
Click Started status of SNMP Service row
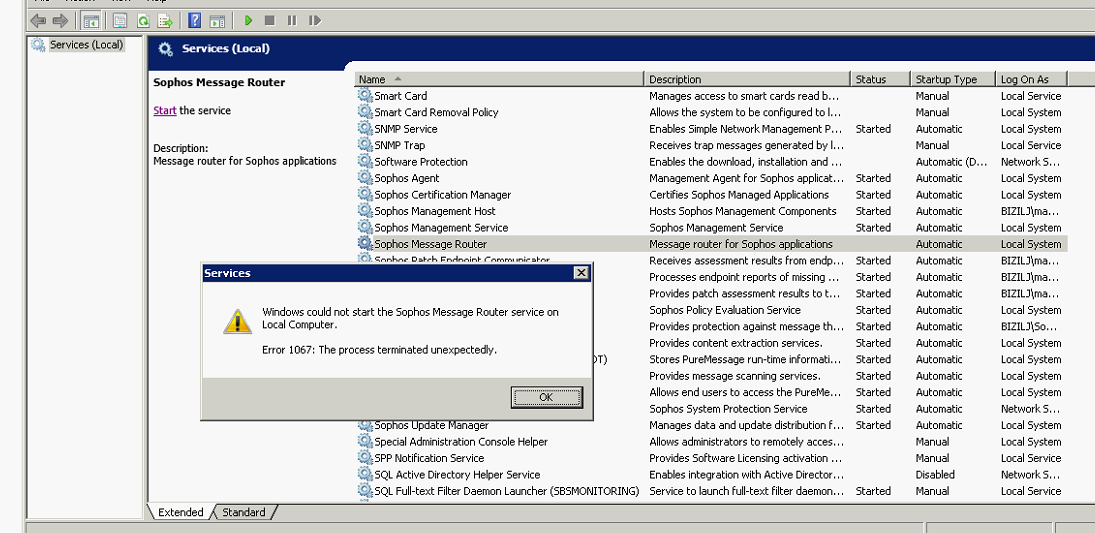[x=873, y=129]
